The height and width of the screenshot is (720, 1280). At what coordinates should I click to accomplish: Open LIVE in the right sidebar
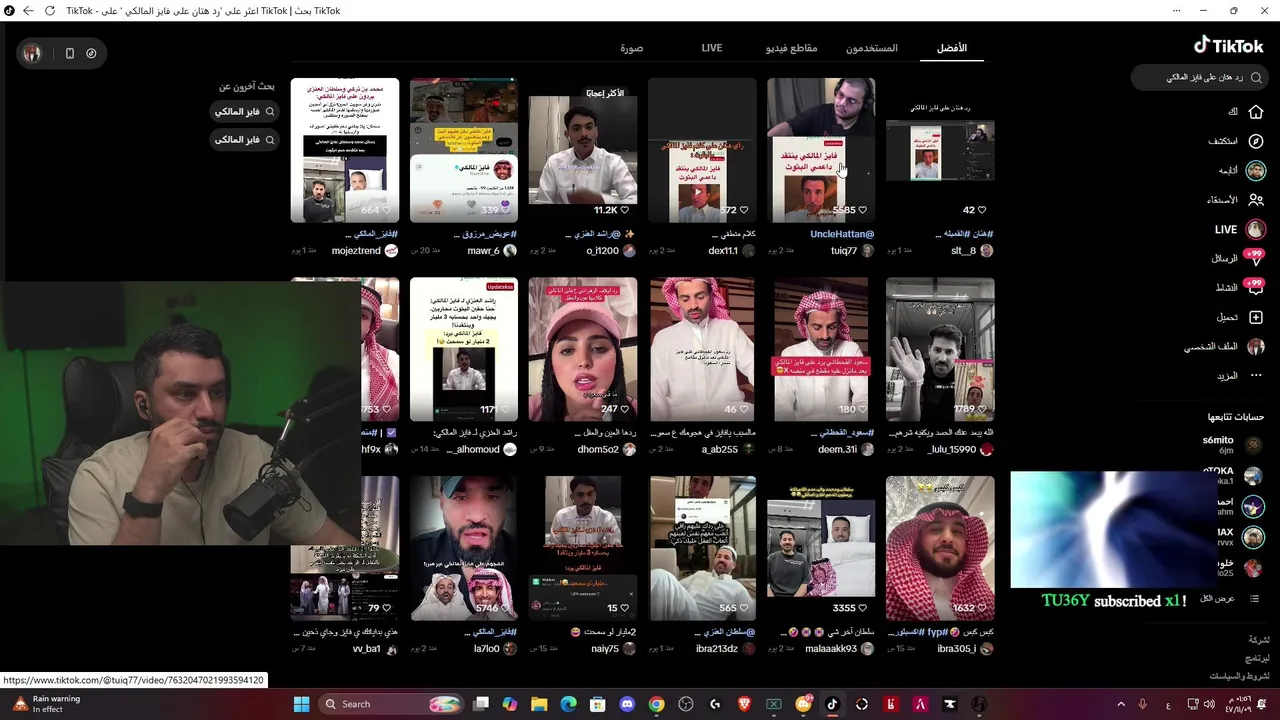click(x=1240, y=229)
